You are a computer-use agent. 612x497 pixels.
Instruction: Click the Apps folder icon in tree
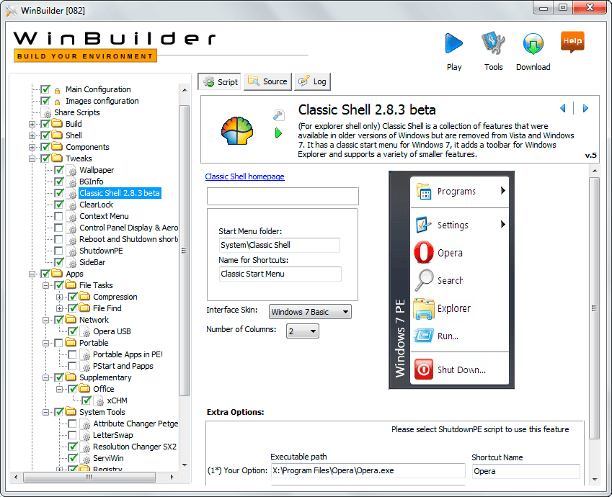coord(57,273)
